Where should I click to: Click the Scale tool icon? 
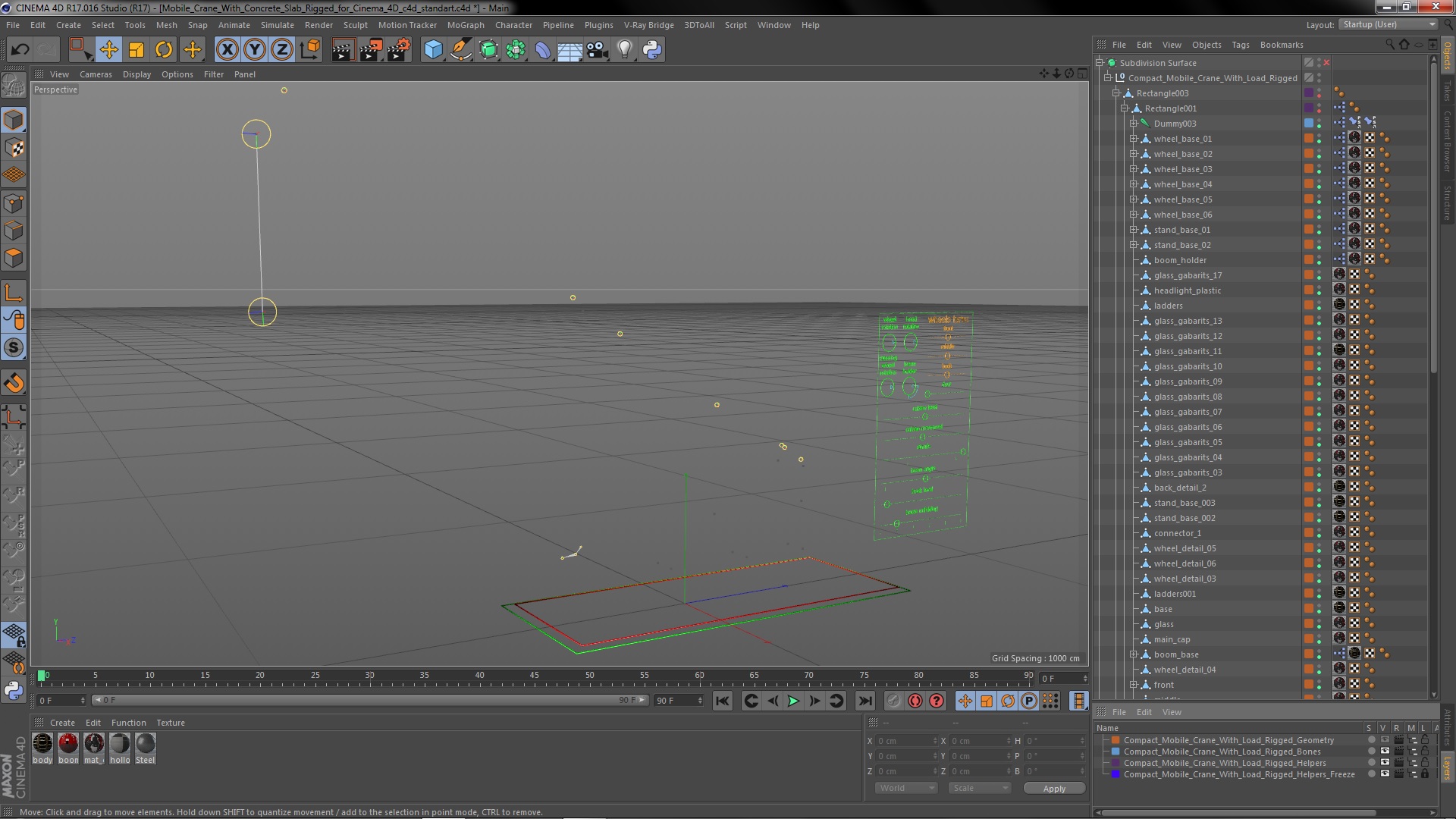(x=136, y=50)
